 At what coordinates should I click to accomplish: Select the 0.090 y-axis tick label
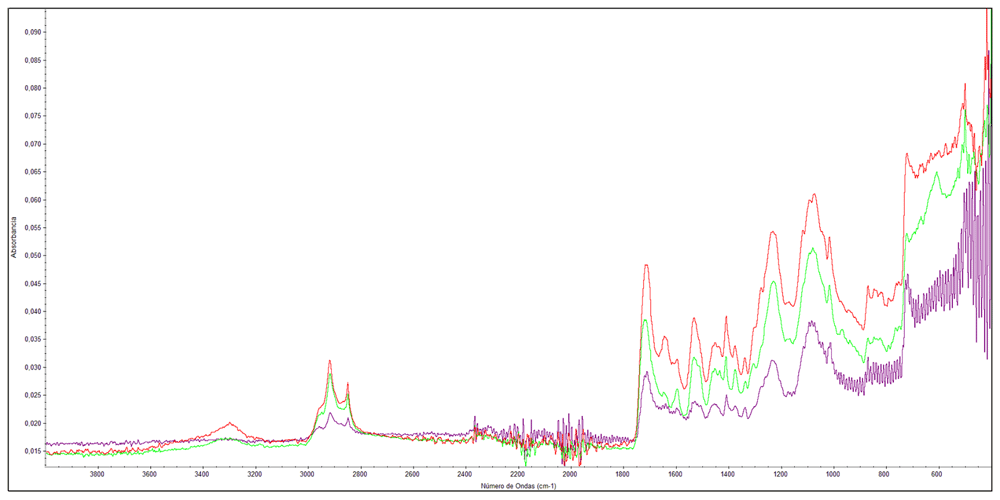pyautogui.click(x=32, y=32)
